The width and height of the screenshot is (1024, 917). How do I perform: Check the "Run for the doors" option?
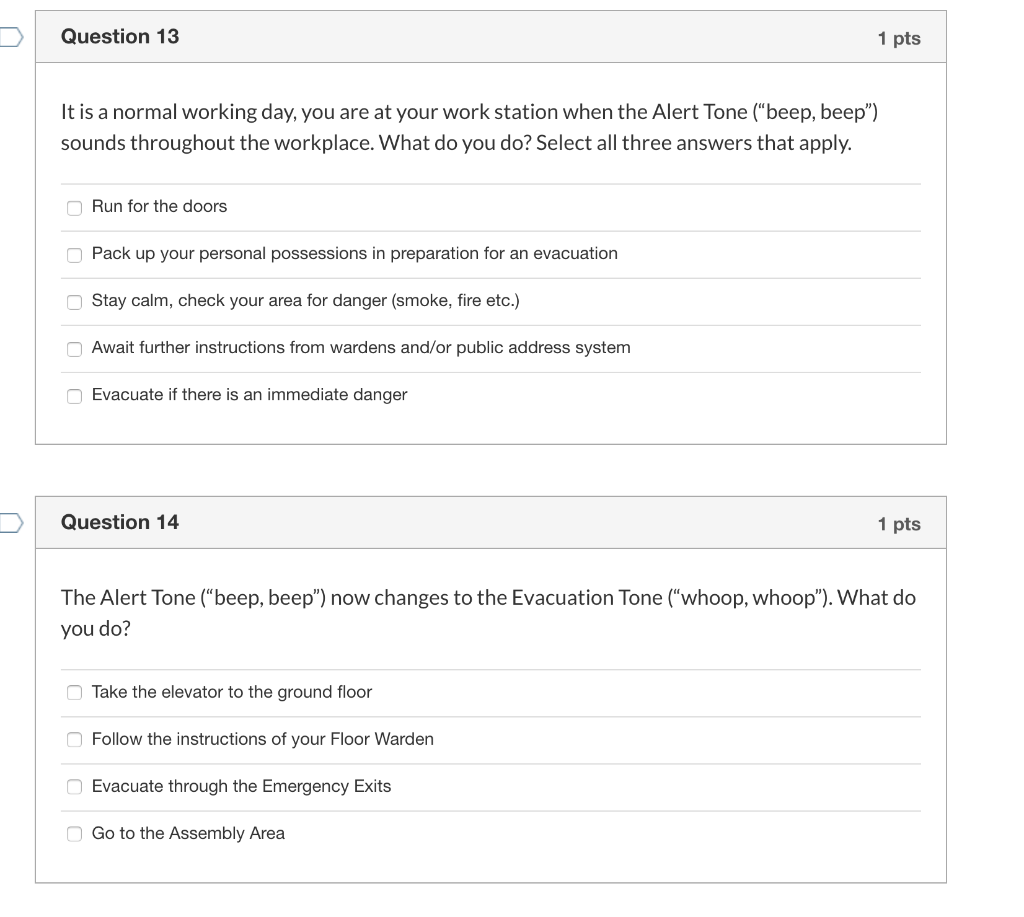tap(74, 208)
